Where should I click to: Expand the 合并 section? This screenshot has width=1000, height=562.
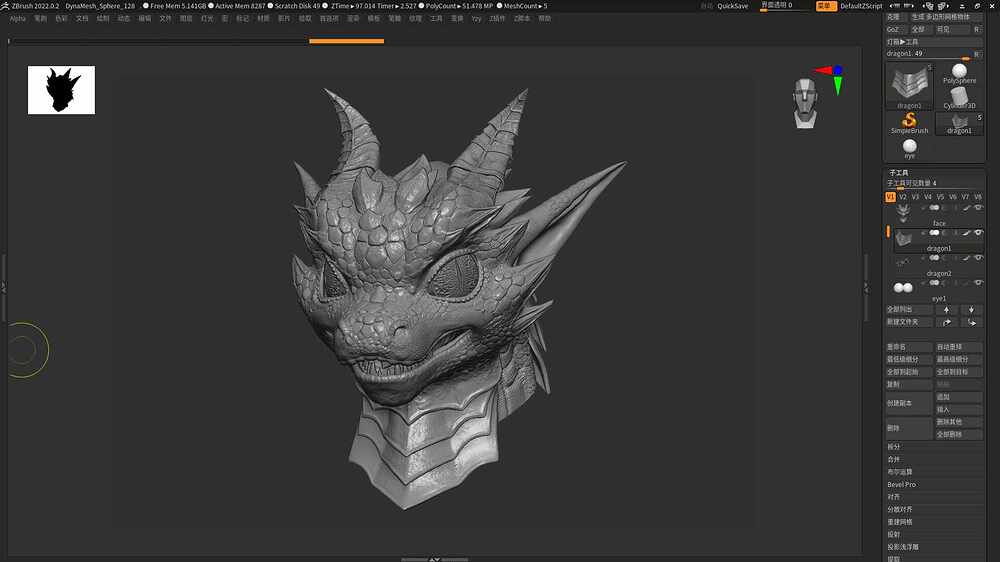tap(893, 459)
